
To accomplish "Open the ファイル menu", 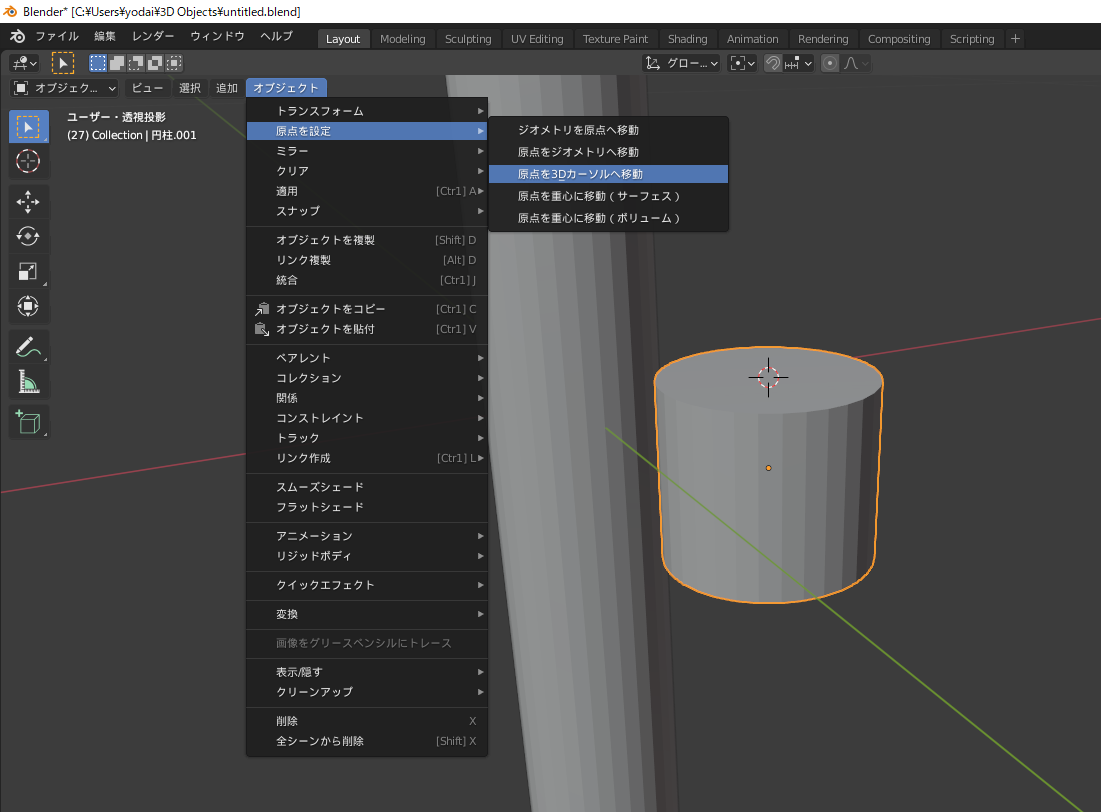I will [57, 36].
